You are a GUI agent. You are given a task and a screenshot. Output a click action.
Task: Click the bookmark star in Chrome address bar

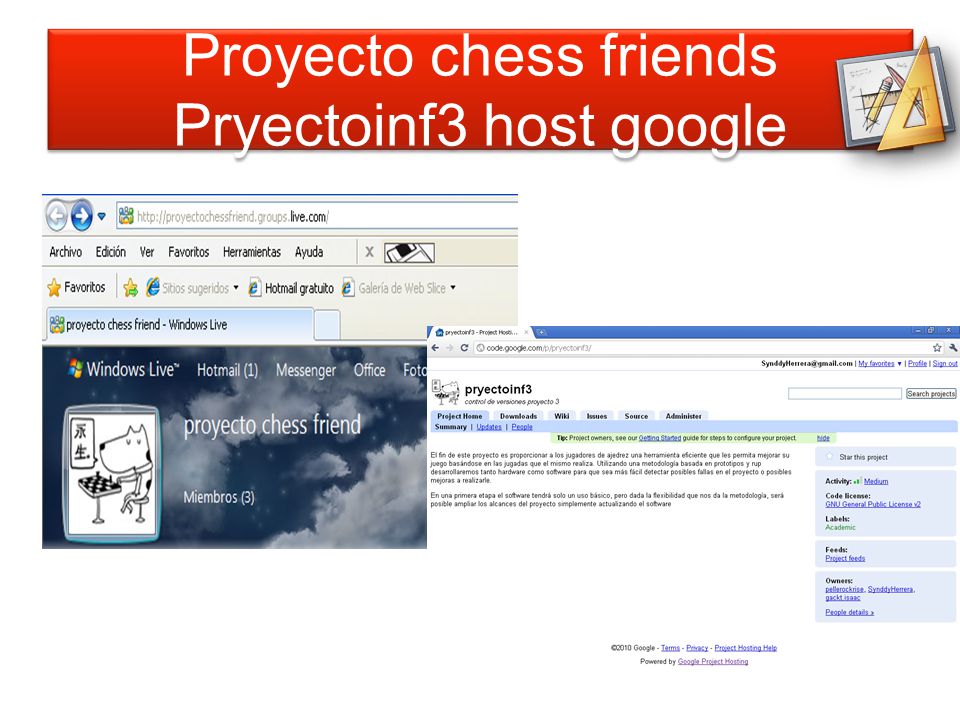point(937,348)
